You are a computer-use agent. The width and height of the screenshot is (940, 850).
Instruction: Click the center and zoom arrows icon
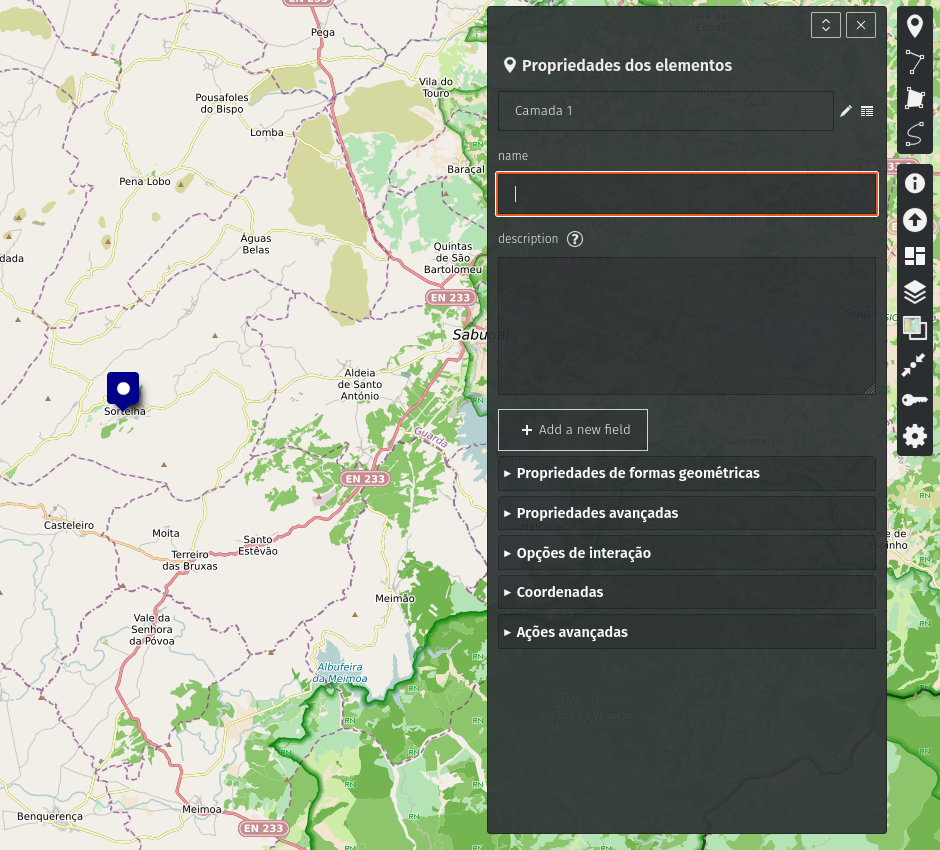(x=914, y=364)
